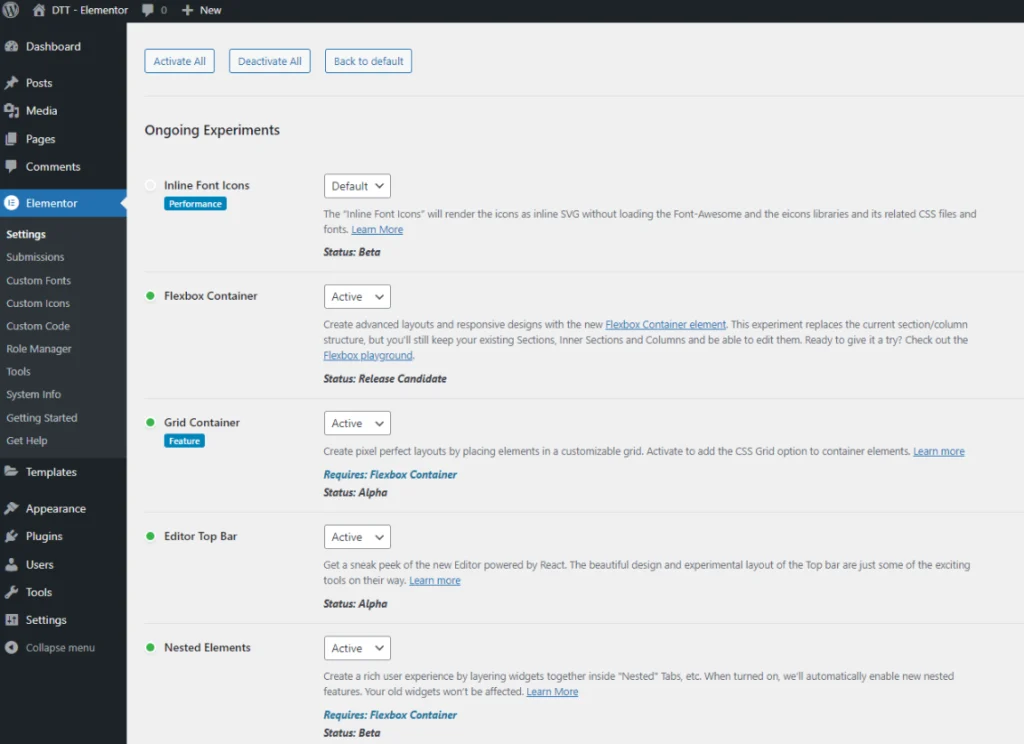
Task: Click the Users person icon
Action: [11, 564]
